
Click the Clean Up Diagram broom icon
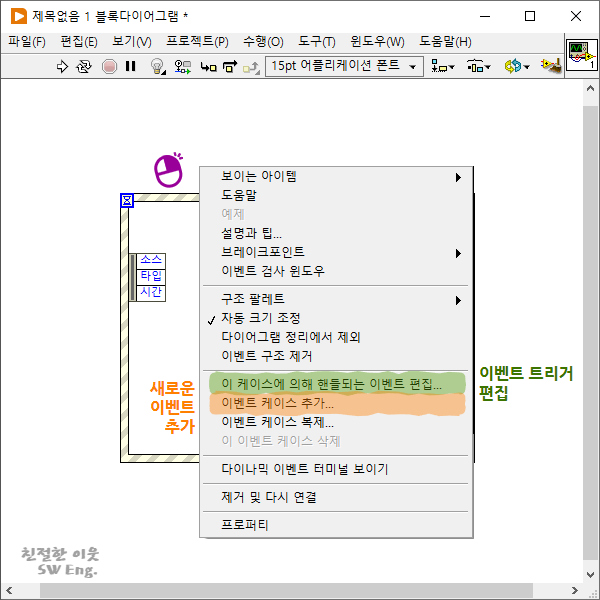click(551, 66)
